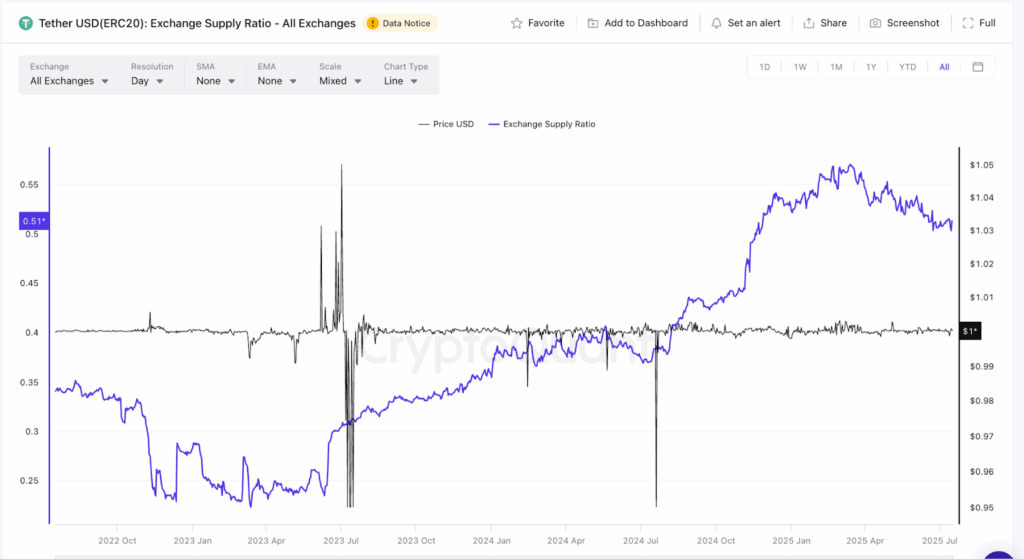Click the 0.55 left axis label
The height and width of the screenshot is (559, 1024).
[29, 185]
